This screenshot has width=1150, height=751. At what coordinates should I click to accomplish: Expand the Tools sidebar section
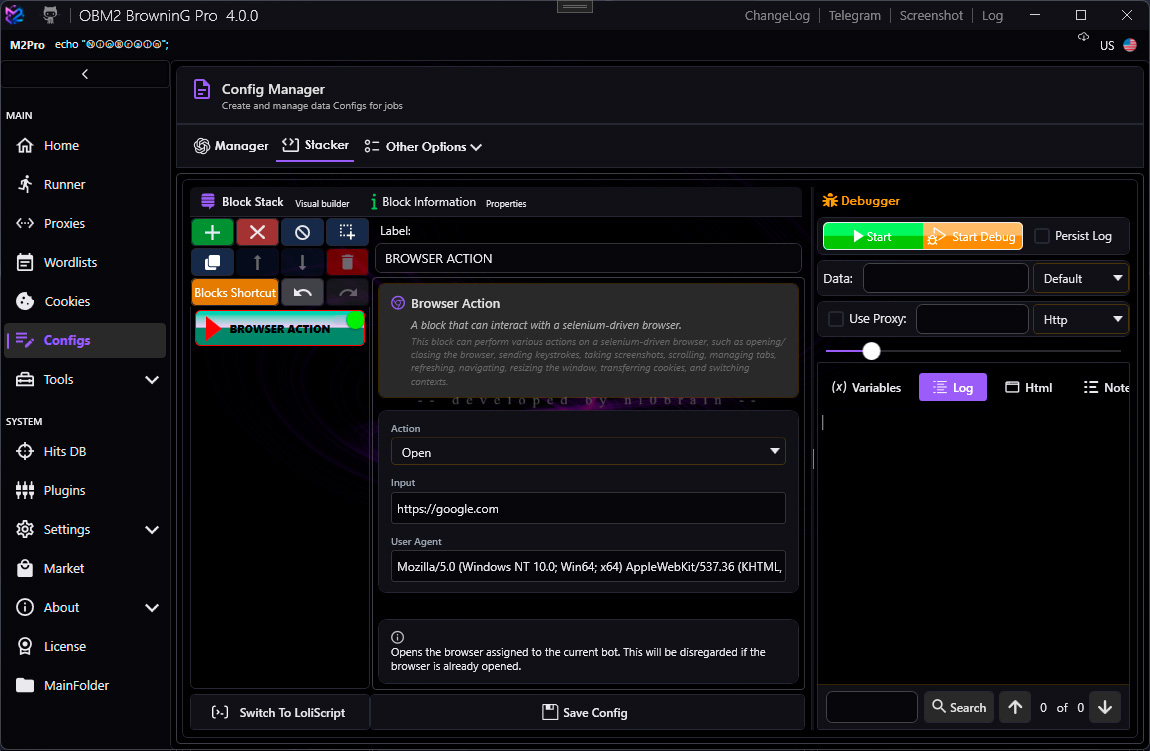pyautogui.click(x=152, y=380)
